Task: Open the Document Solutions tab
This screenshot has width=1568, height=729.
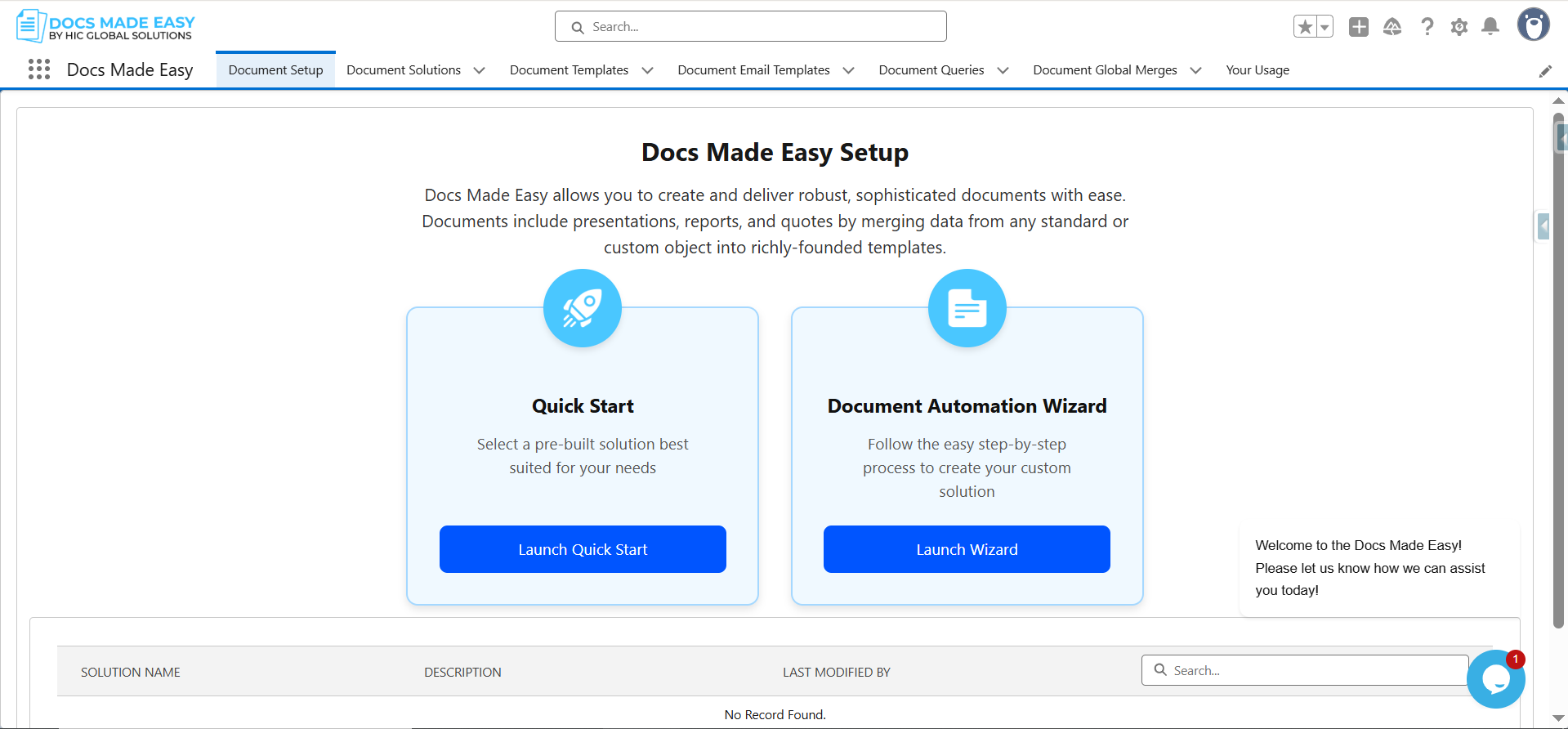Action: click(404, 70)
